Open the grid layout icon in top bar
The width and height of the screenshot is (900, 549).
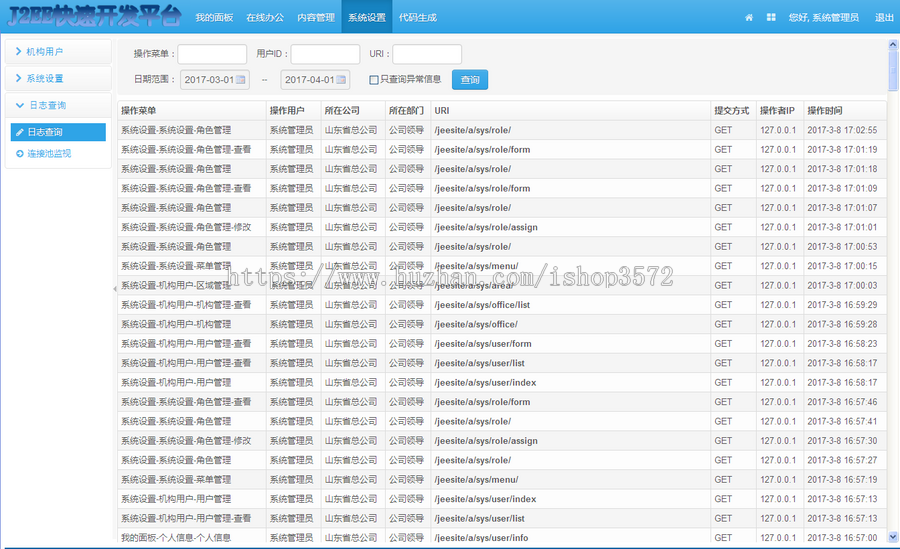pyautogui.click(x=771, y=18)
